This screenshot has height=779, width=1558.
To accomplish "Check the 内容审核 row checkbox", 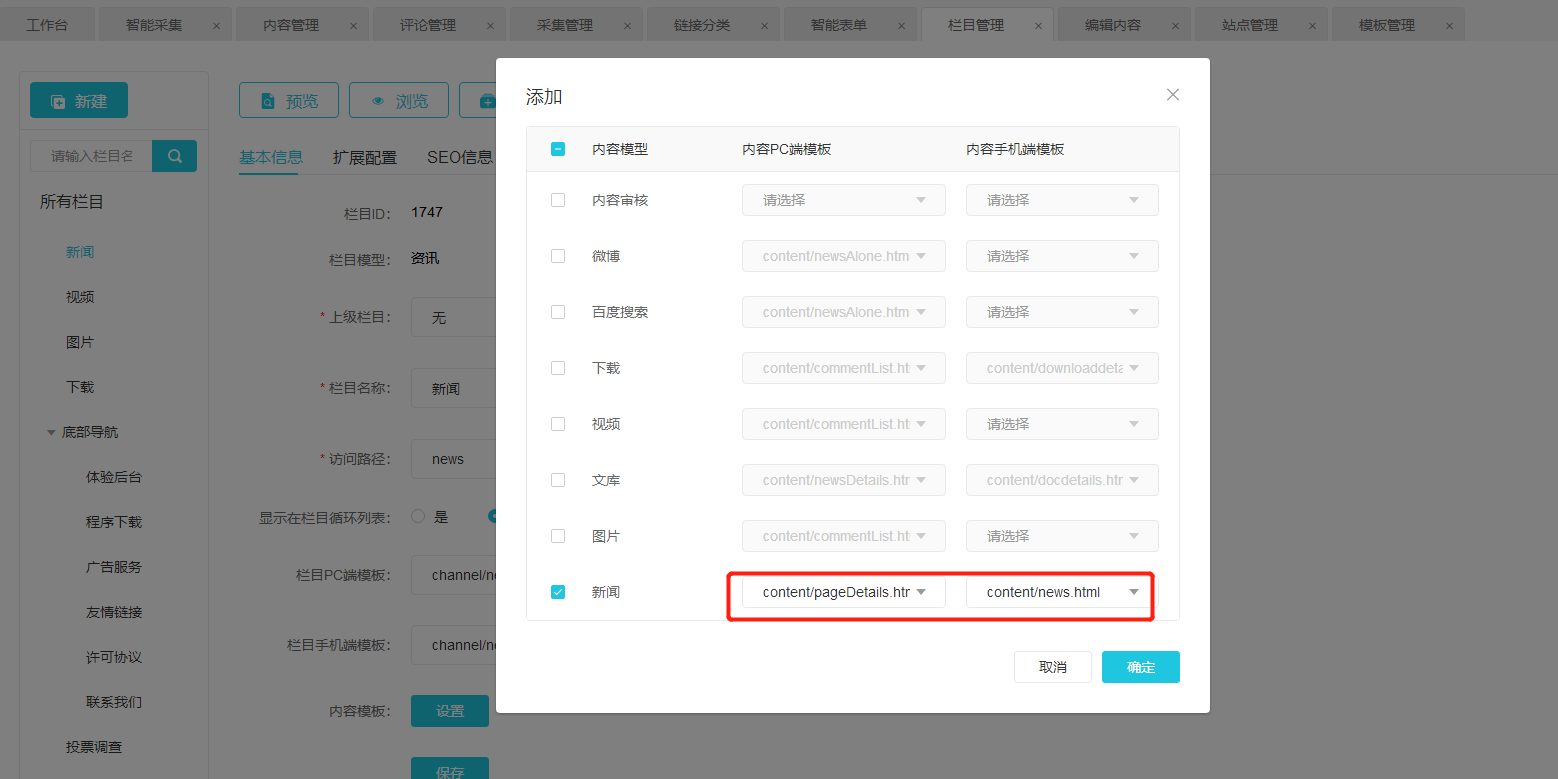I will [558, 200].
